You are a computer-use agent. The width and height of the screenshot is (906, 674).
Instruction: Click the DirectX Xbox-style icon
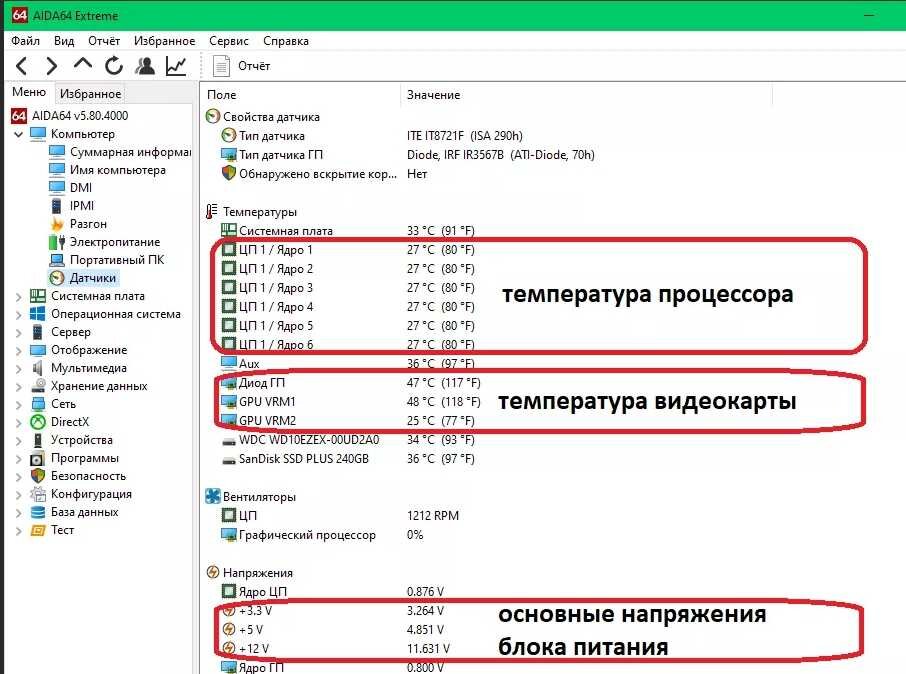tap(38, 422)
